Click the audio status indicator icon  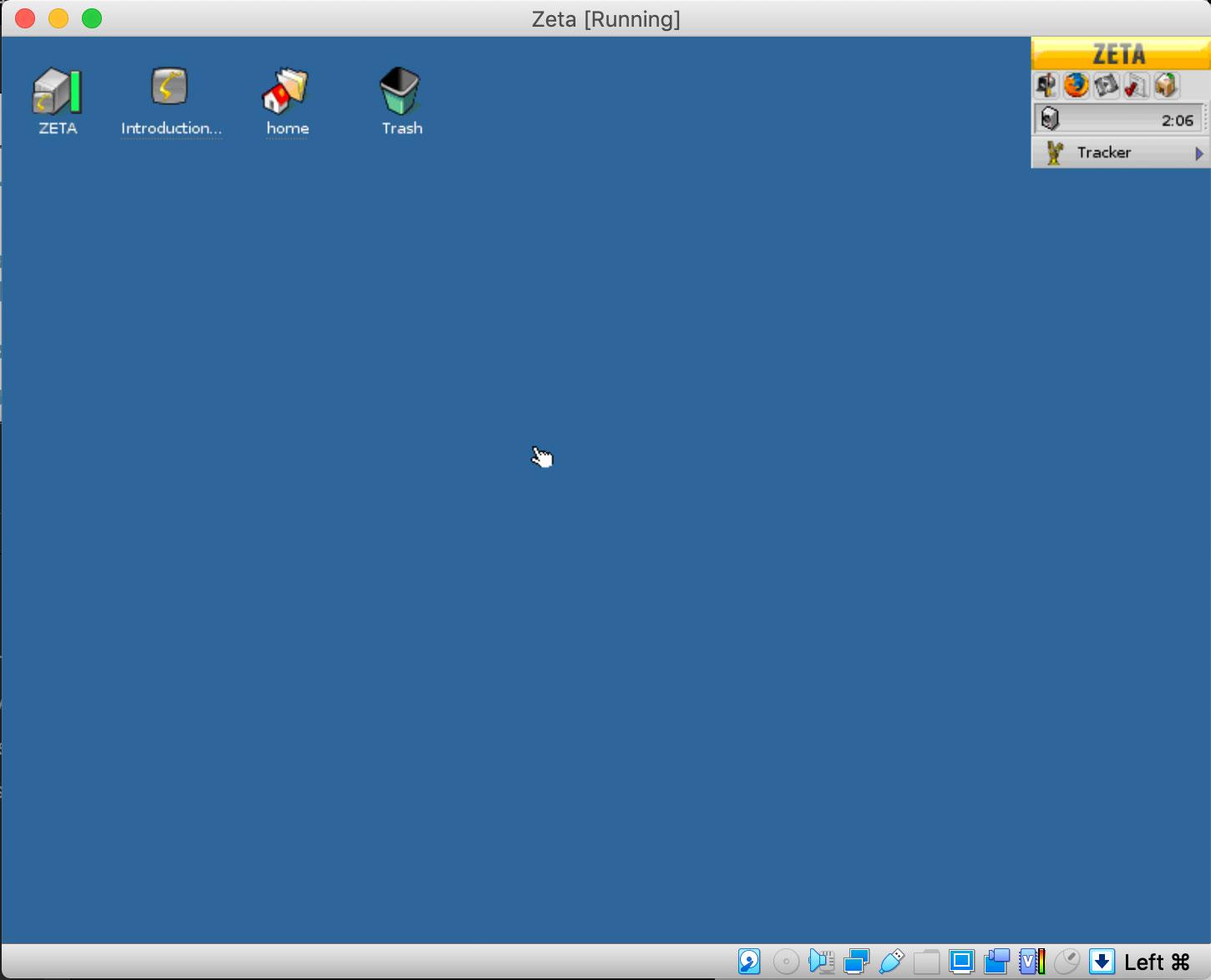click(821, 962)
